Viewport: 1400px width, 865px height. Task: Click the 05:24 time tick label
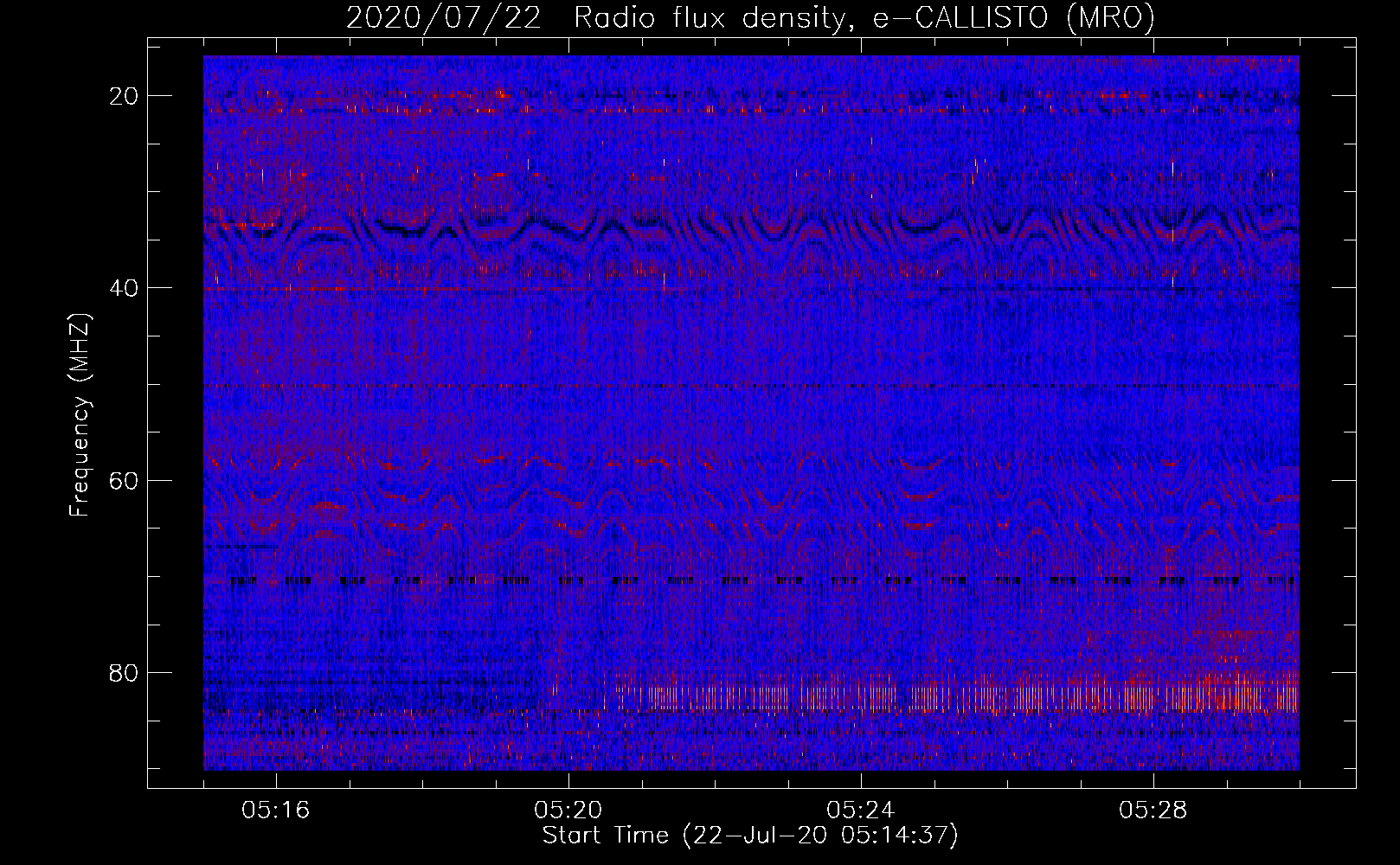tap(861, 811)
